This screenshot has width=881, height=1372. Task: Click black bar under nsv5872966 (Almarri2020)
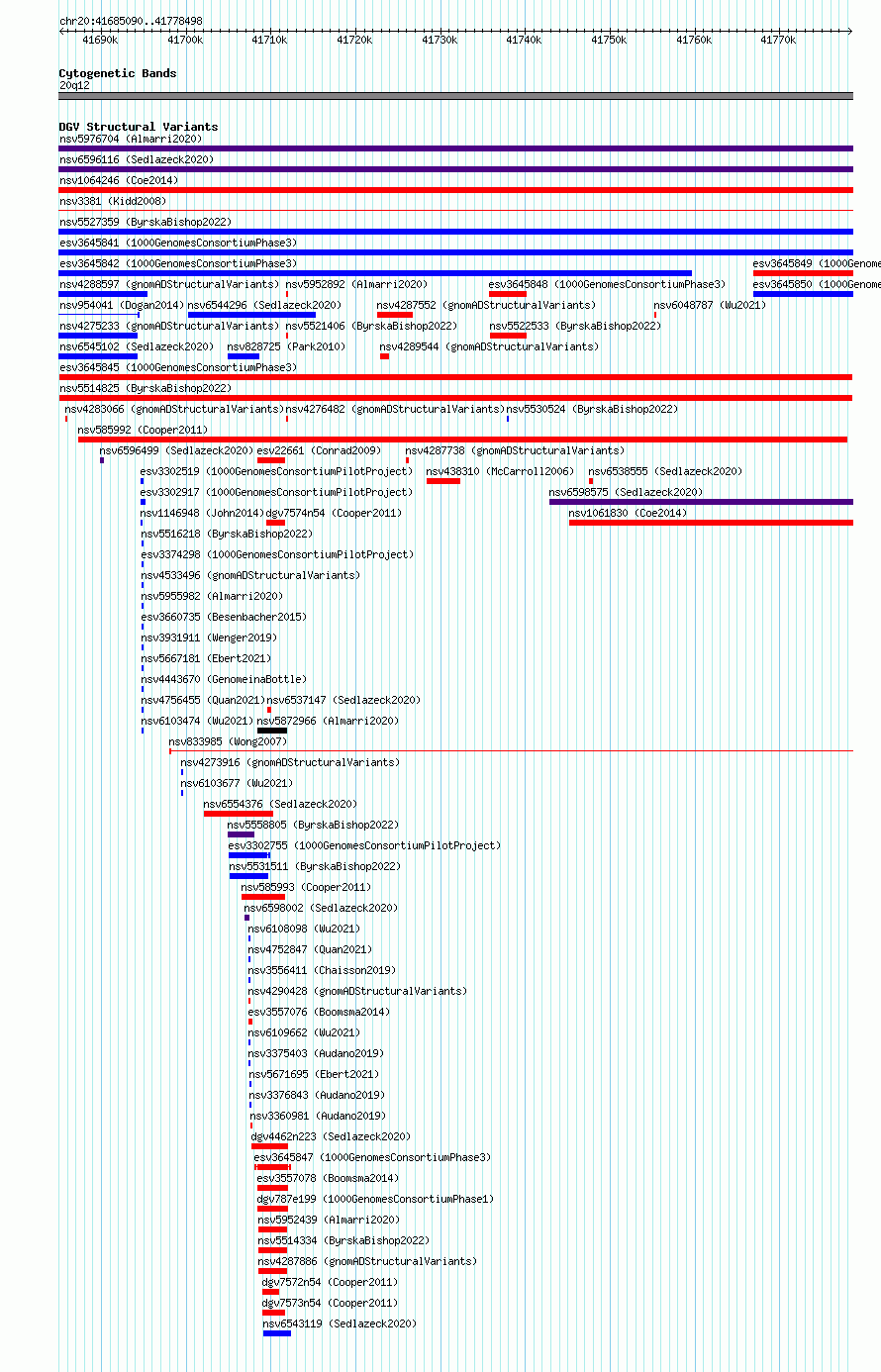272,731
